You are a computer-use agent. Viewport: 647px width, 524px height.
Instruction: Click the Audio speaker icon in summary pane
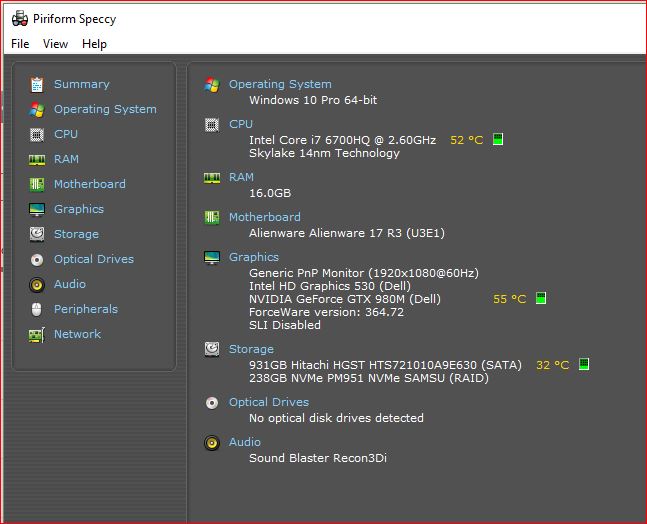(212, 443)
